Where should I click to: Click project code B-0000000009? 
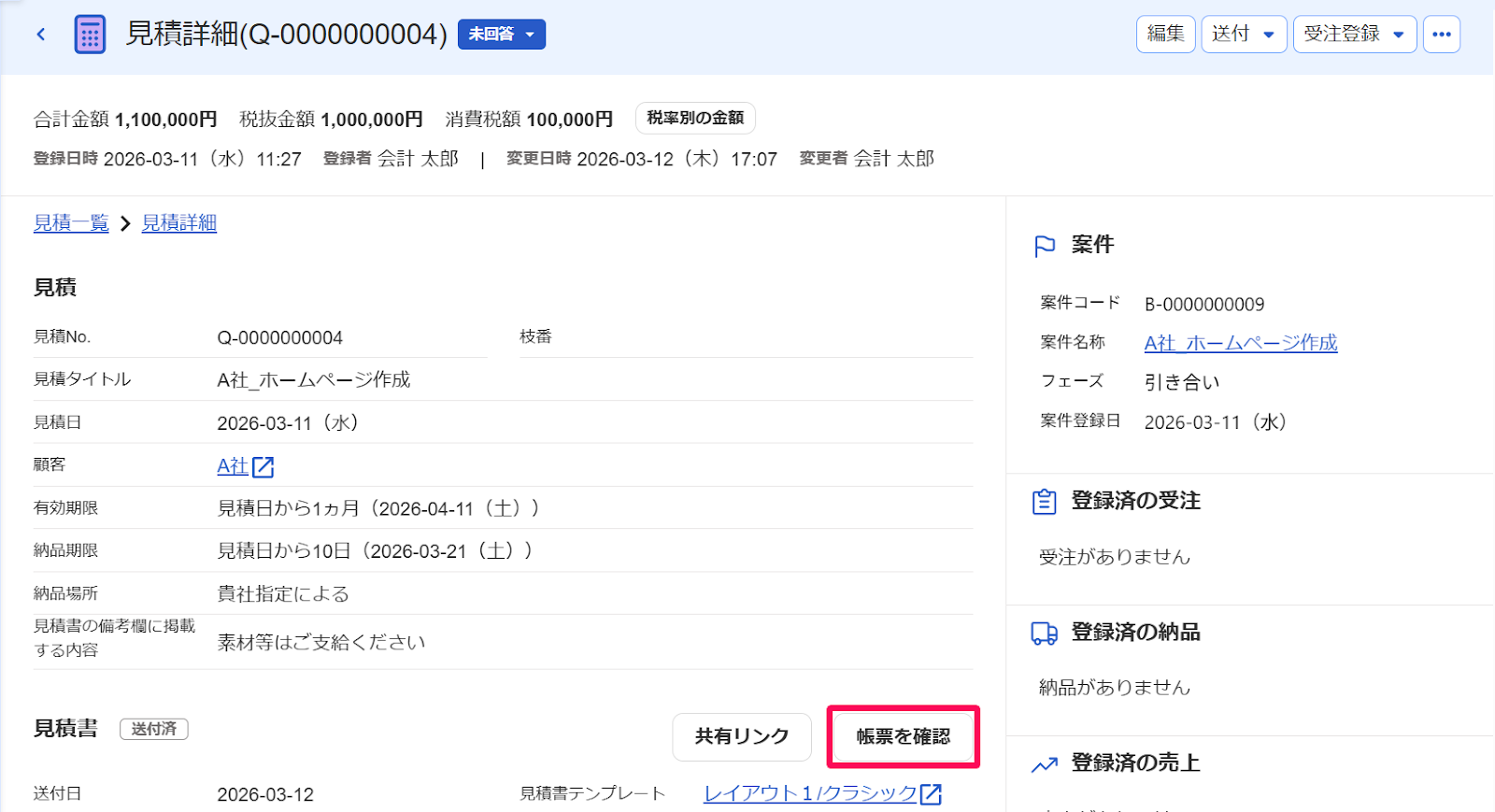coord(1204,305)
